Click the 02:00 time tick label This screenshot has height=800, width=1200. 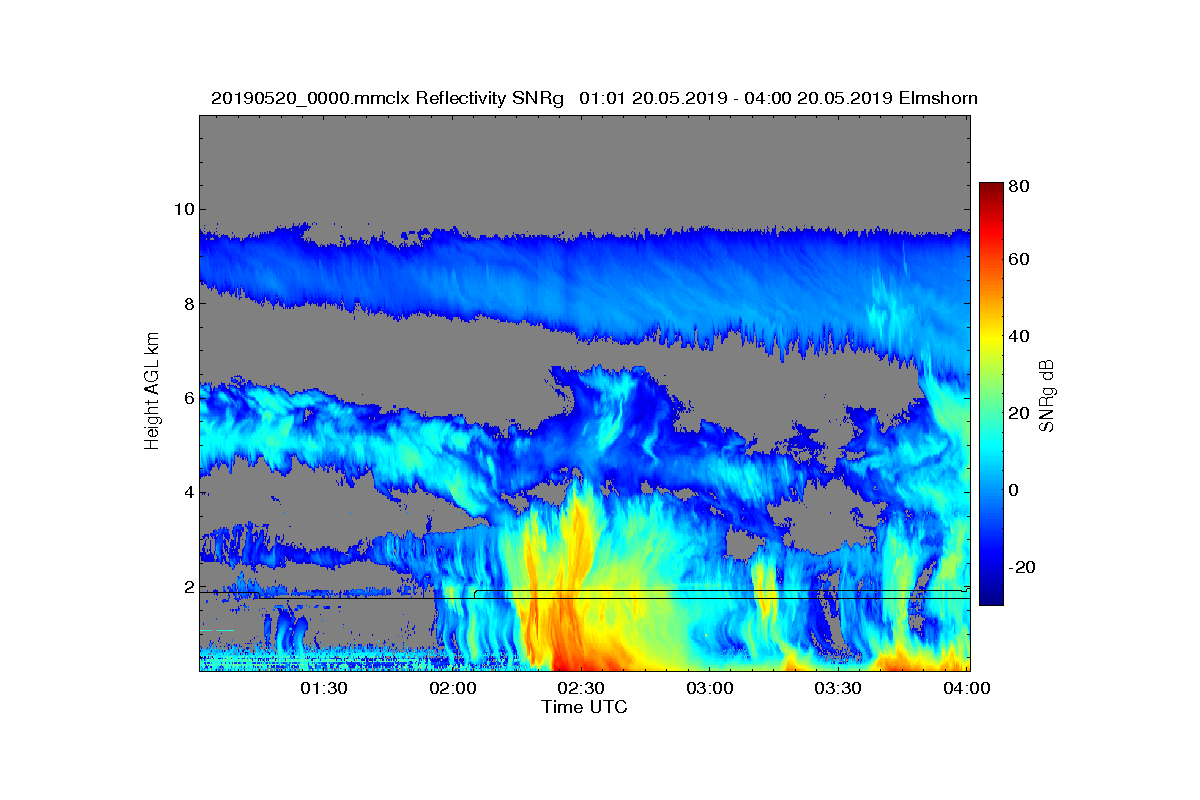coord(452,688)
